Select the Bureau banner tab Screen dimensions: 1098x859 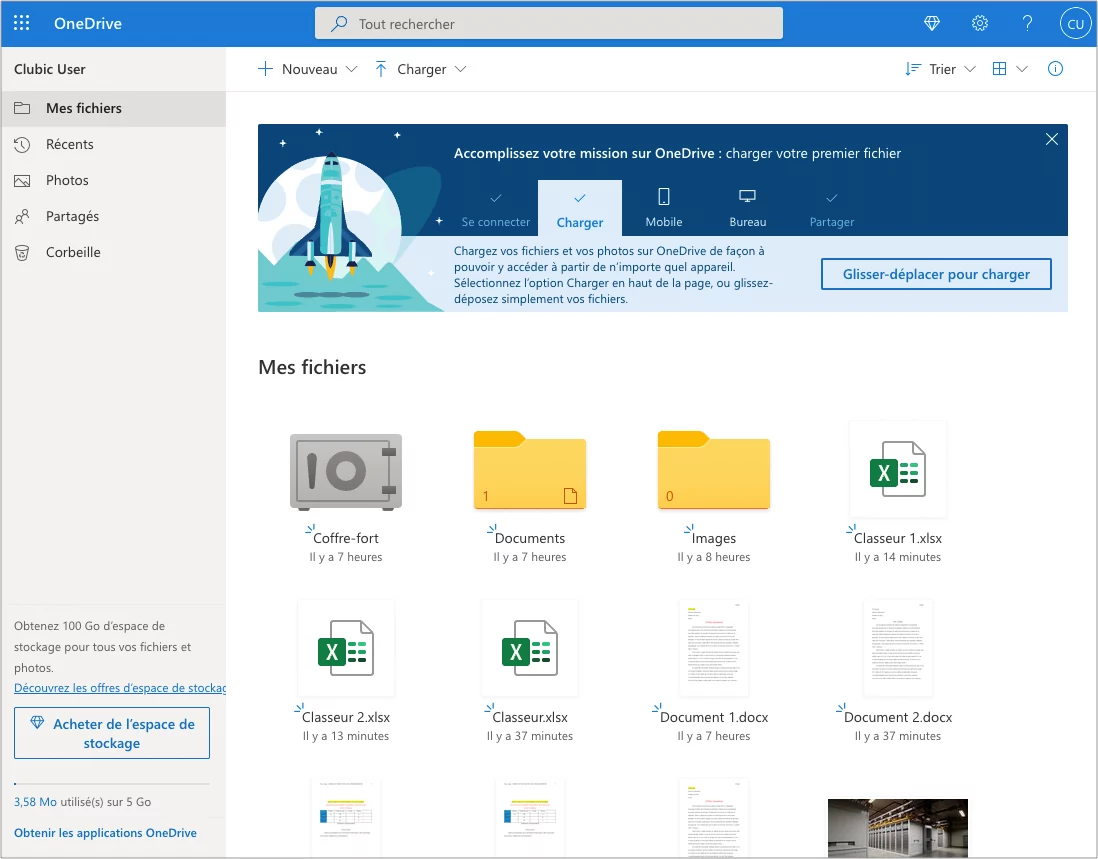click(748, 209)
